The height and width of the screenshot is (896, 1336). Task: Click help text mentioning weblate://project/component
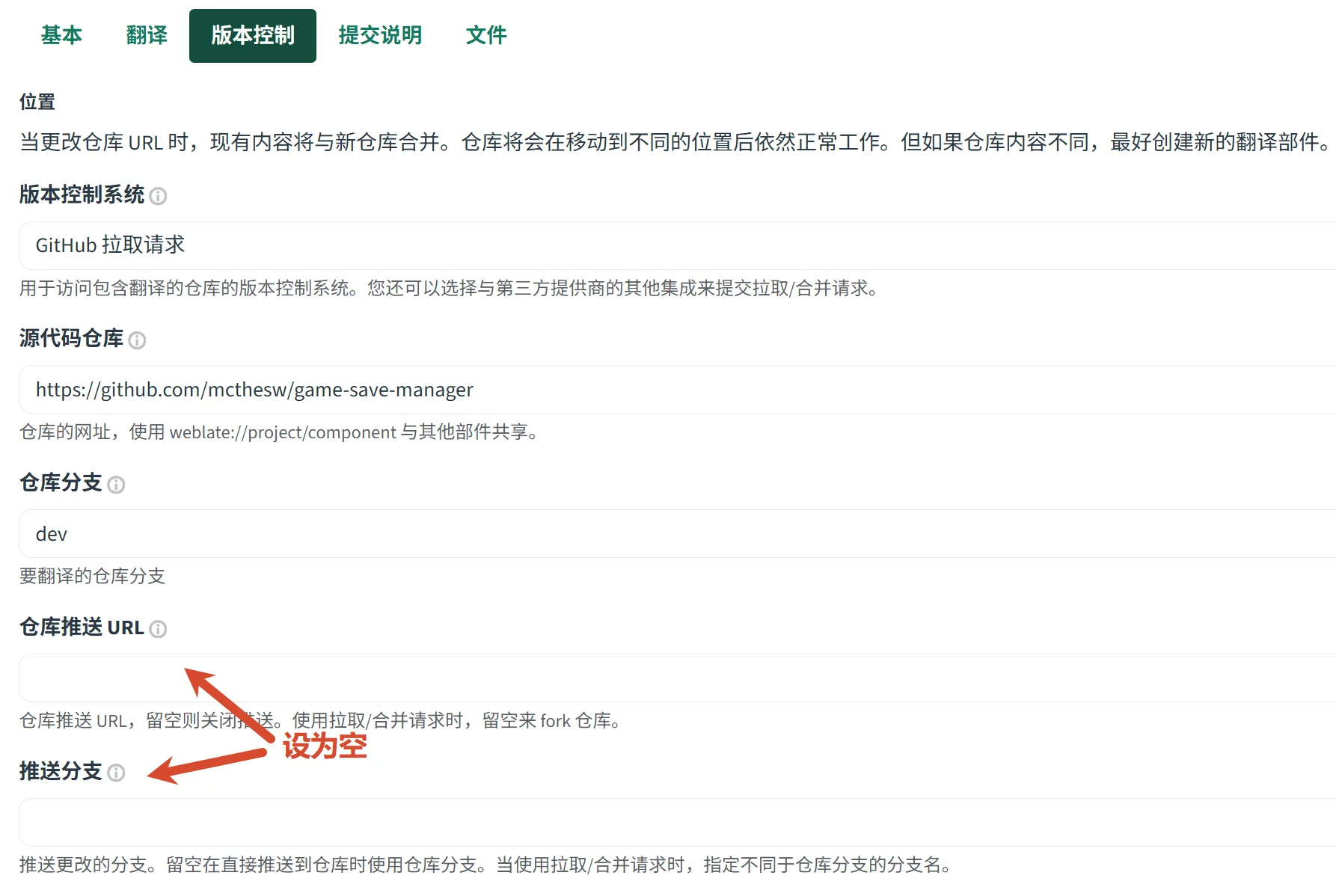point(279,432)
